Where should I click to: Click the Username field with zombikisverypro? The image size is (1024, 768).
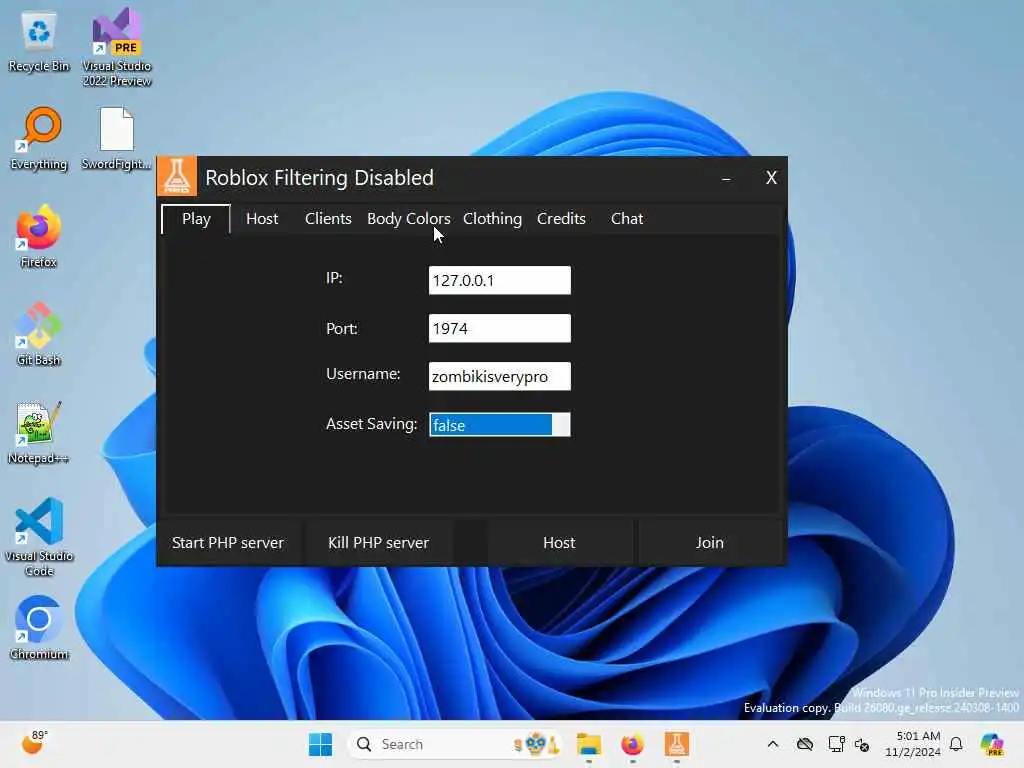tap(500, 376)
